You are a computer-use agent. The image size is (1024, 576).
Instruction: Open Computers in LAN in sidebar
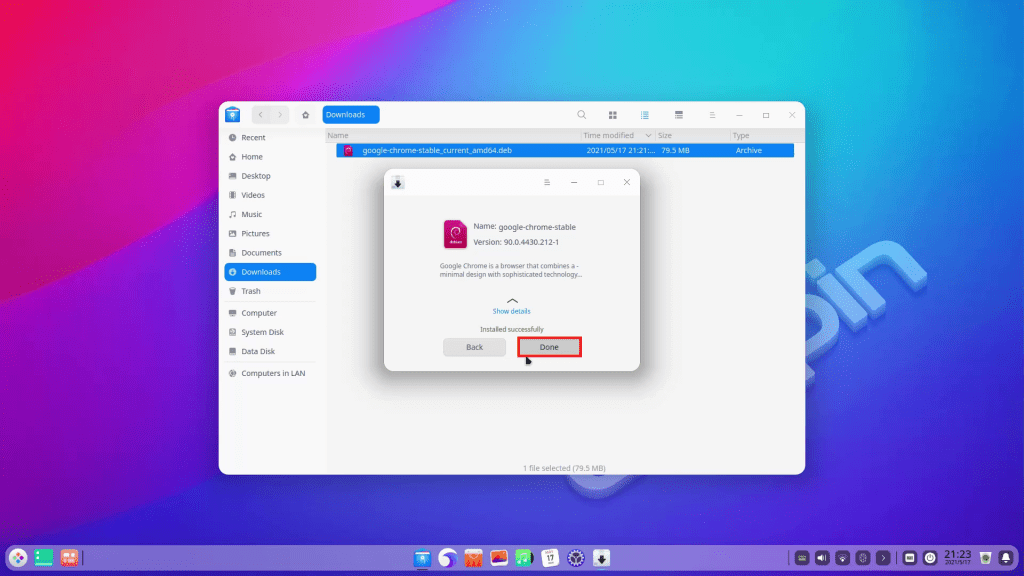pos(270,374)
